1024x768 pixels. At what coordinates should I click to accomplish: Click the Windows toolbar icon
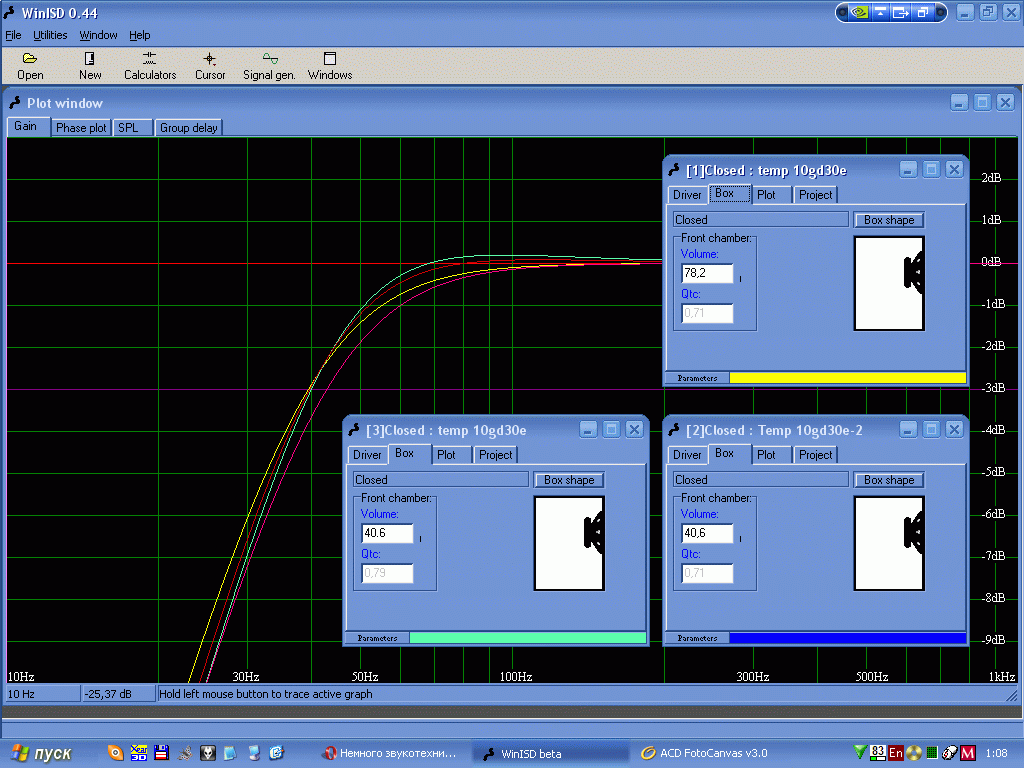pos(330,66)
